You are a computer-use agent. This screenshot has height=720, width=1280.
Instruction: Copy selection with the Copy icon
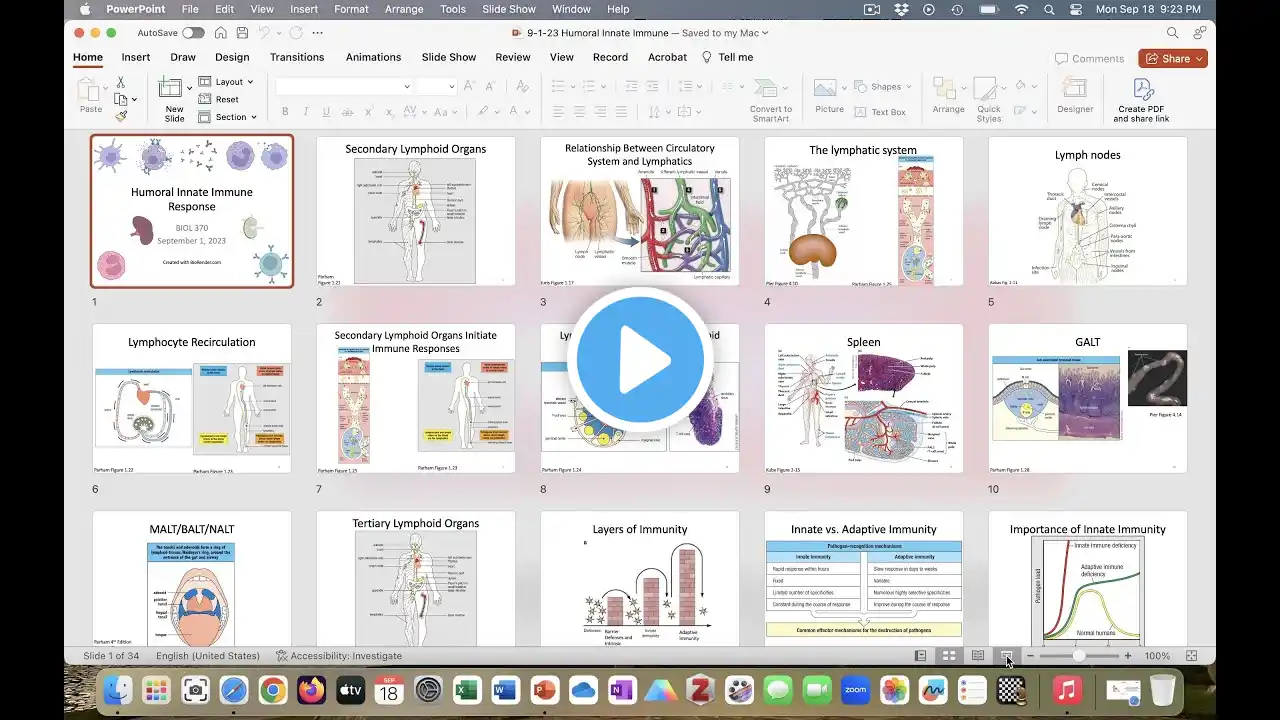pos(120,99)
